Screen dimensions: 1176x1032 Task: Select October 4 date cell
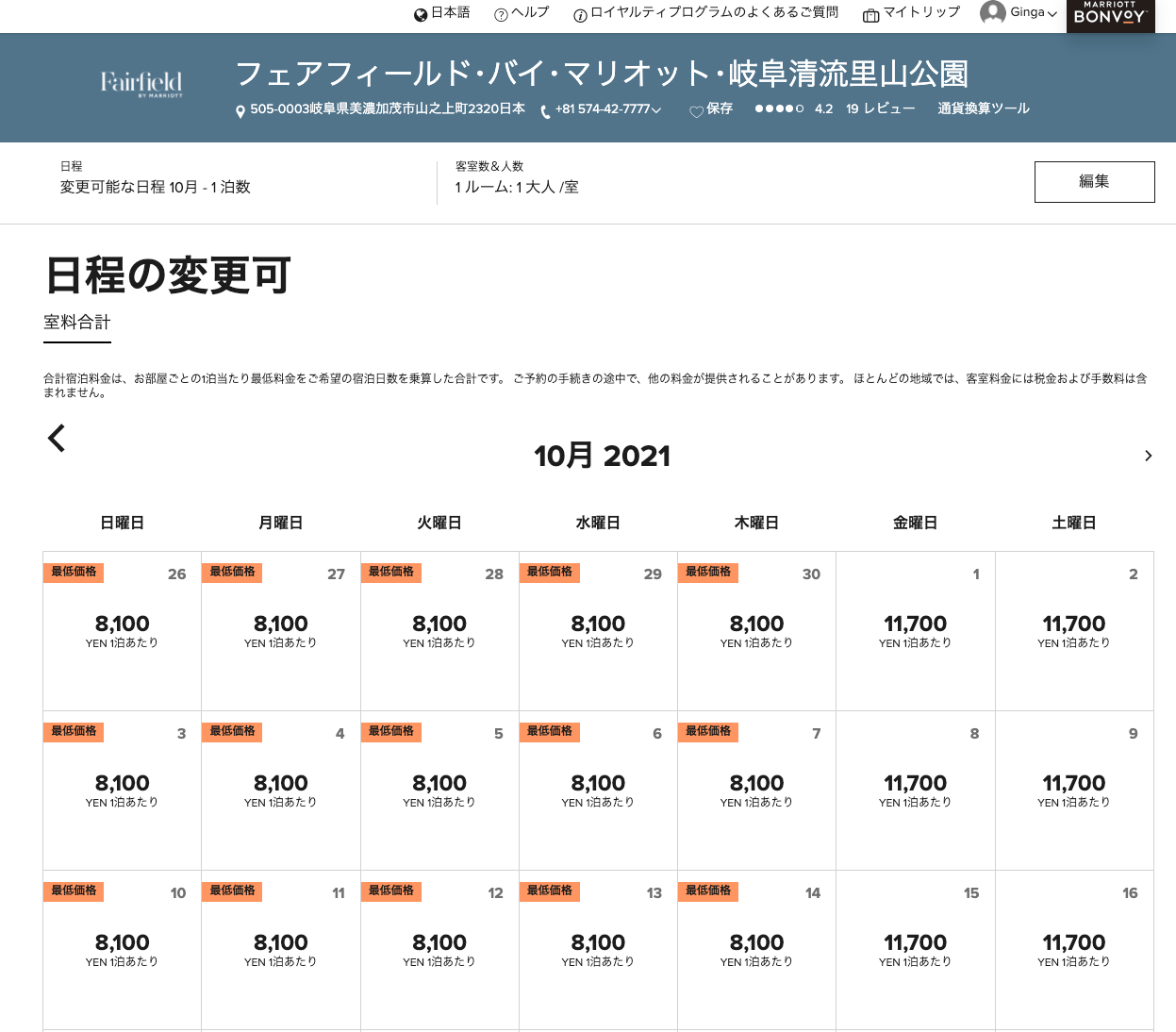point(281,791)
